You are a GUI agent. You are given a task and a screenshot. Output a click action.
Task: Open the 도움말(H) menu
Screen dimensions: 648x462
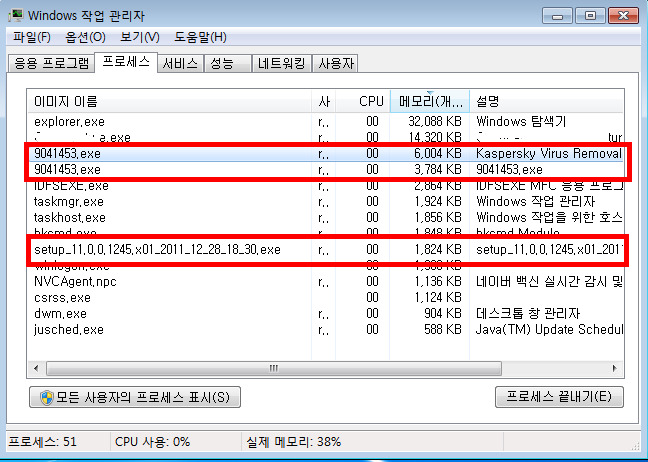click(x=197, y=38)
